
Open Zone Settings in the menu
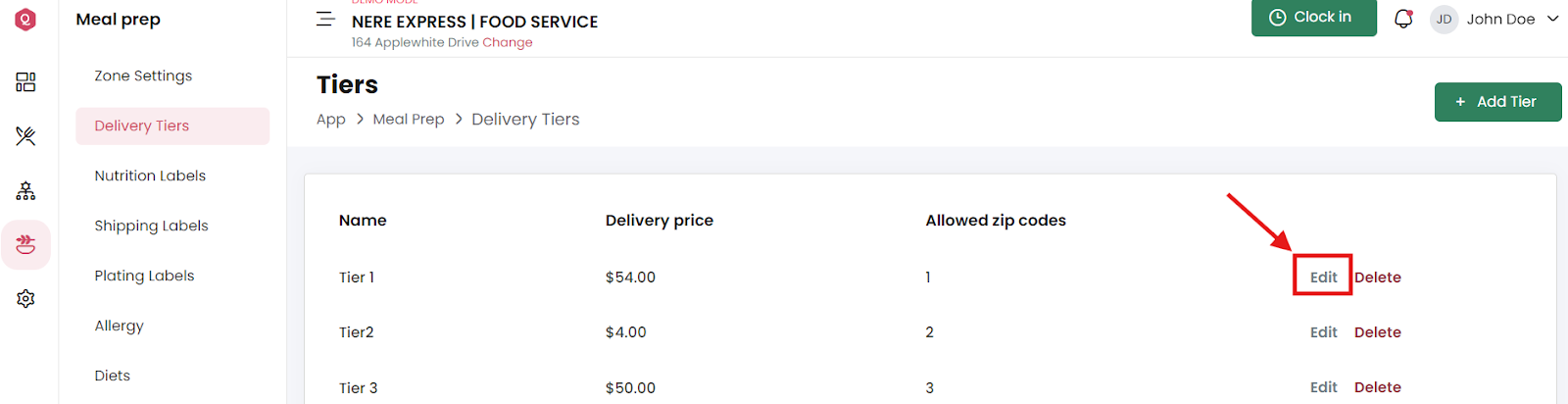pyautogui.click(x=143, y=76)
